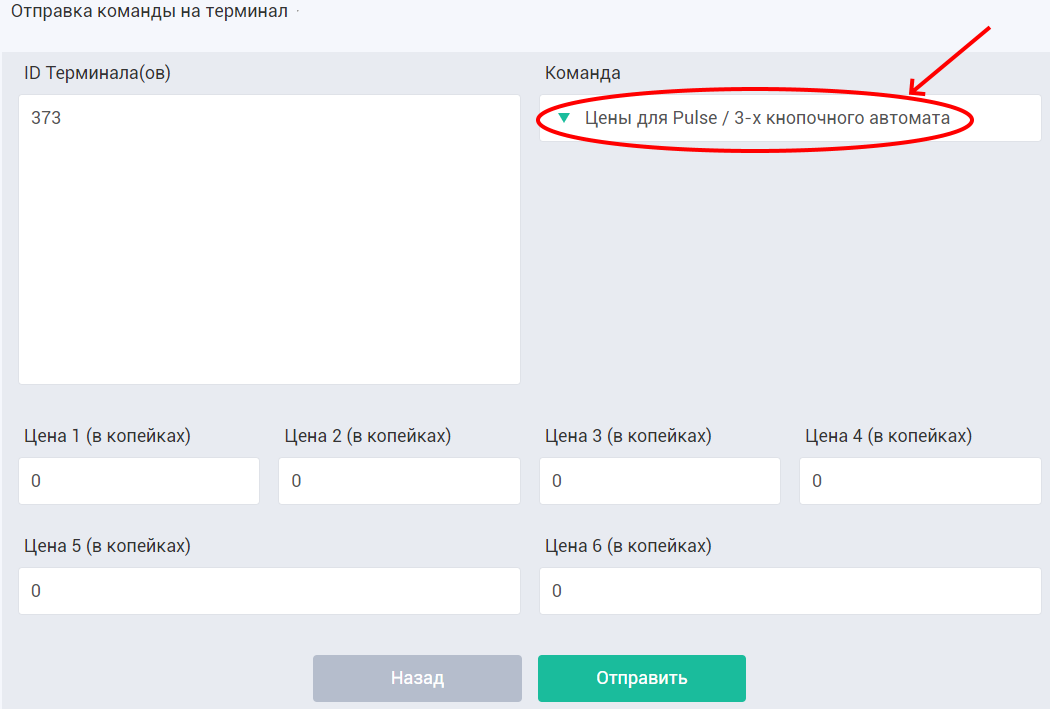Focus the ID Терминала(ов) text area
This screenshot has width=1050, height=709.
coord(269,239)
